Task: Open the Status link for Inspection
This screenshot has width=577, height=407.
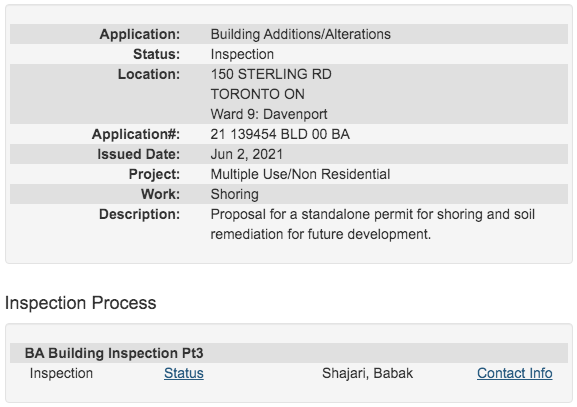Action: [184, 373]
